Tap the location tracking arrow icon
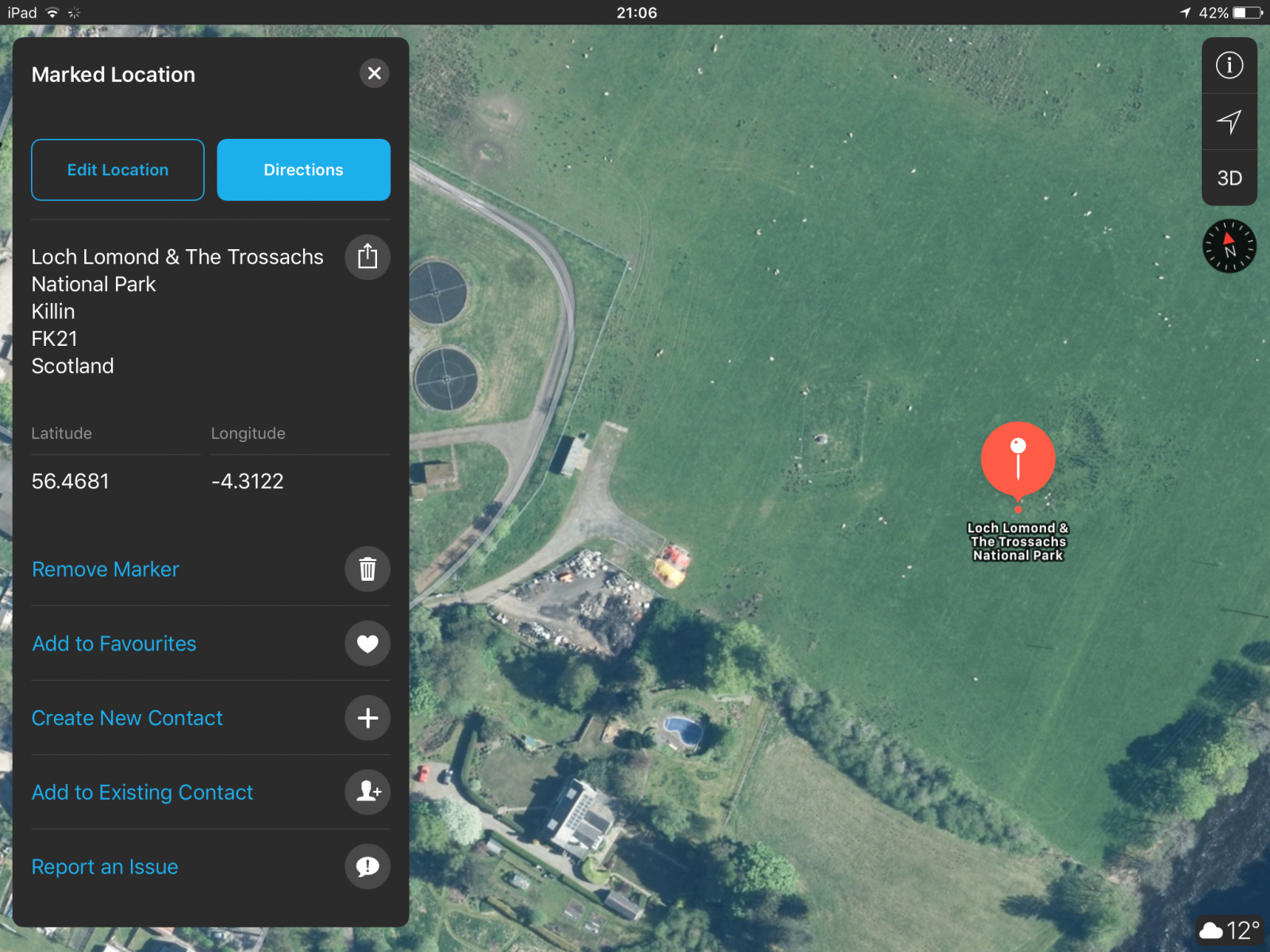1270x952 pixels. [x=1230, y=121]
